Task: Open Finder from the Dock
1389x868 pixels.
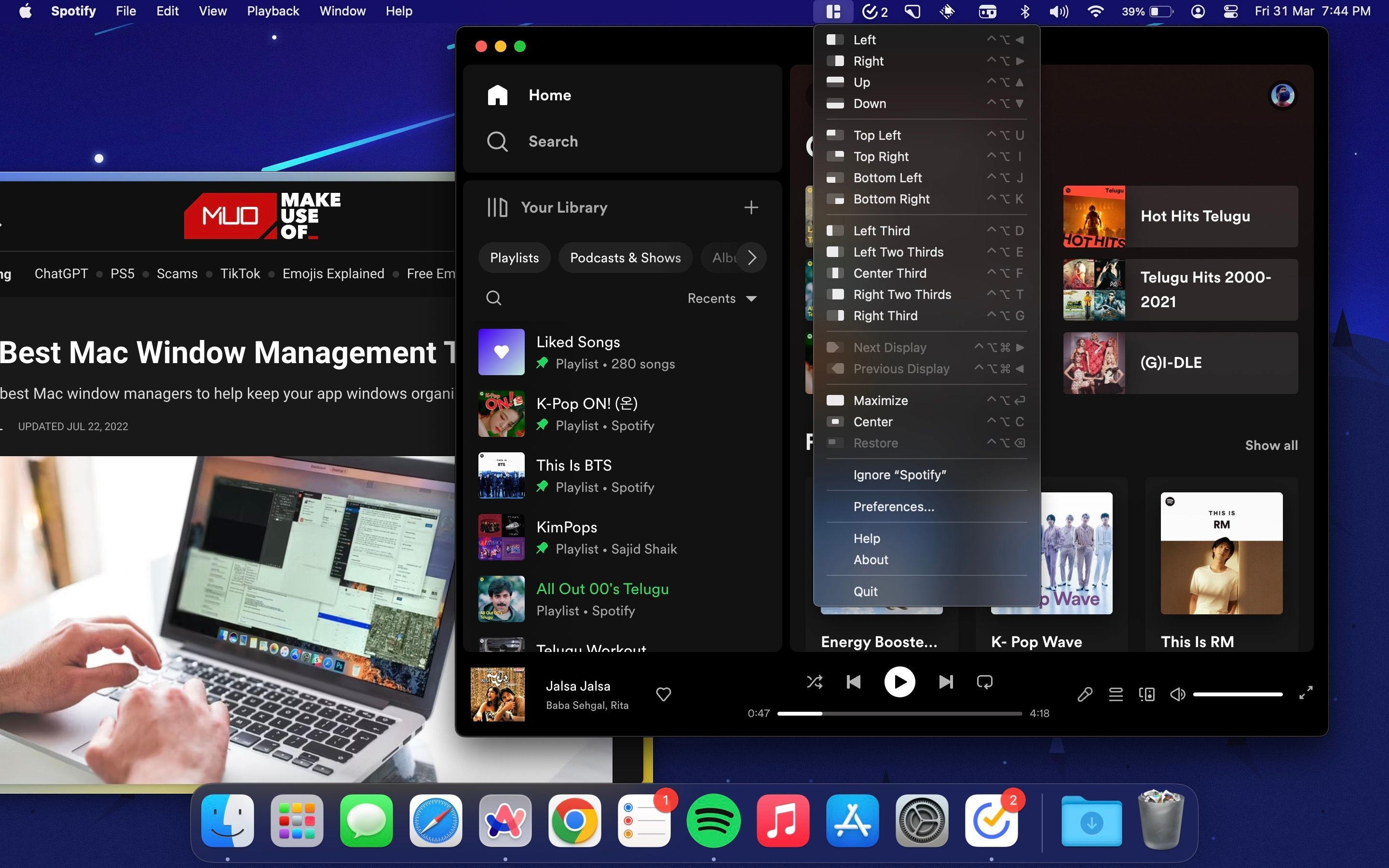Action: [227, 820]
